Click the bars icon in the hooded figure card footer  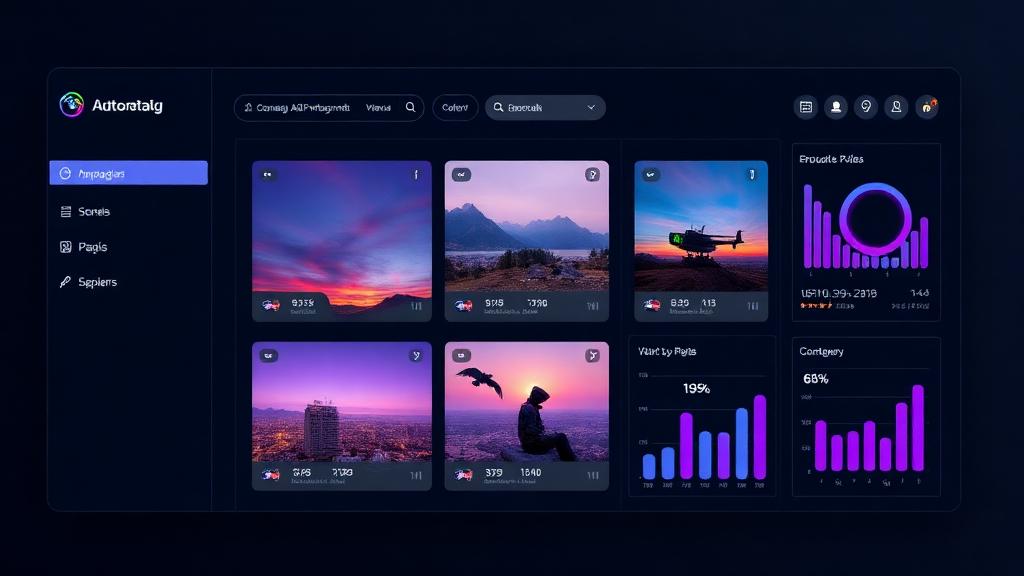pos(592,475)
